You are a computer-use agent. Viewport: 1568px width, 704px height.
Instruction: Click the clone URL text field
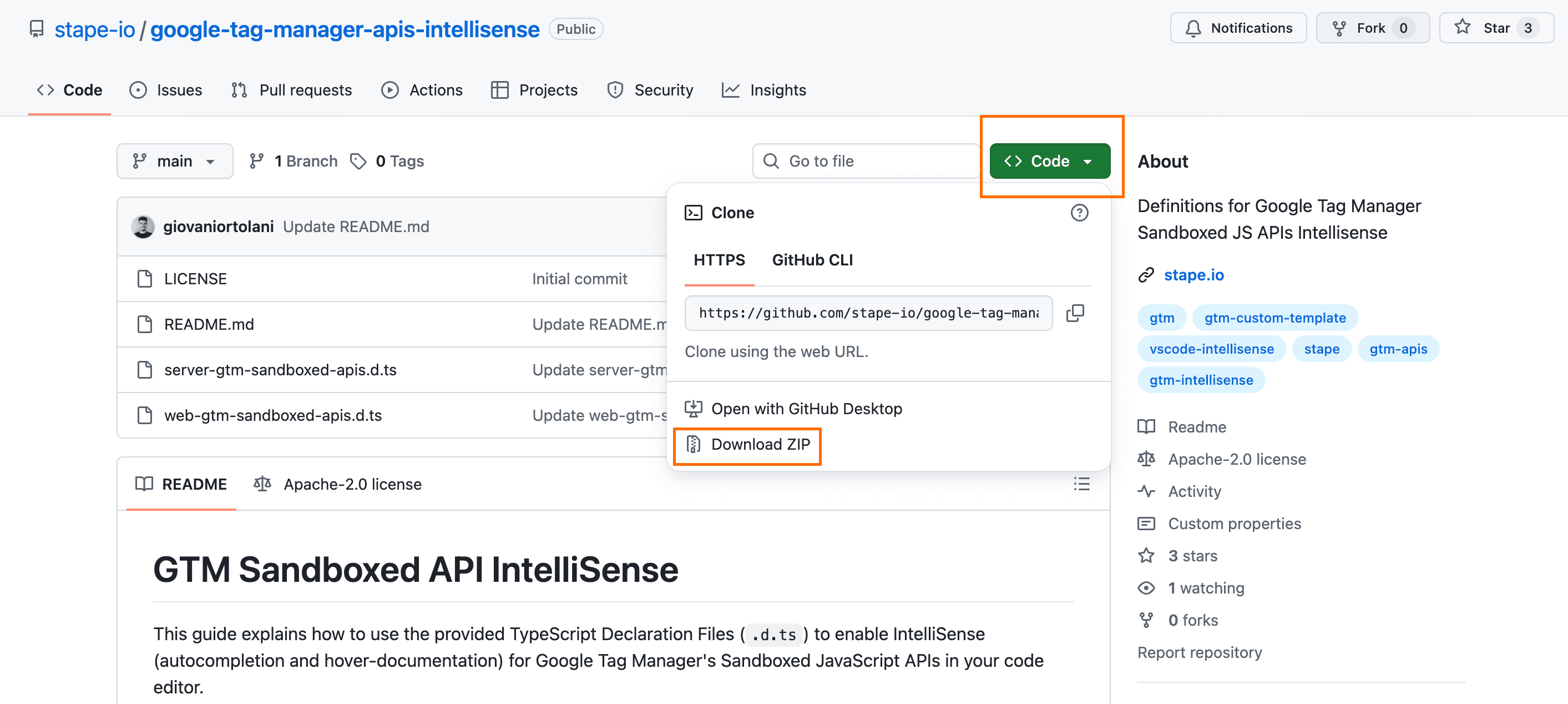click(868, 313)
